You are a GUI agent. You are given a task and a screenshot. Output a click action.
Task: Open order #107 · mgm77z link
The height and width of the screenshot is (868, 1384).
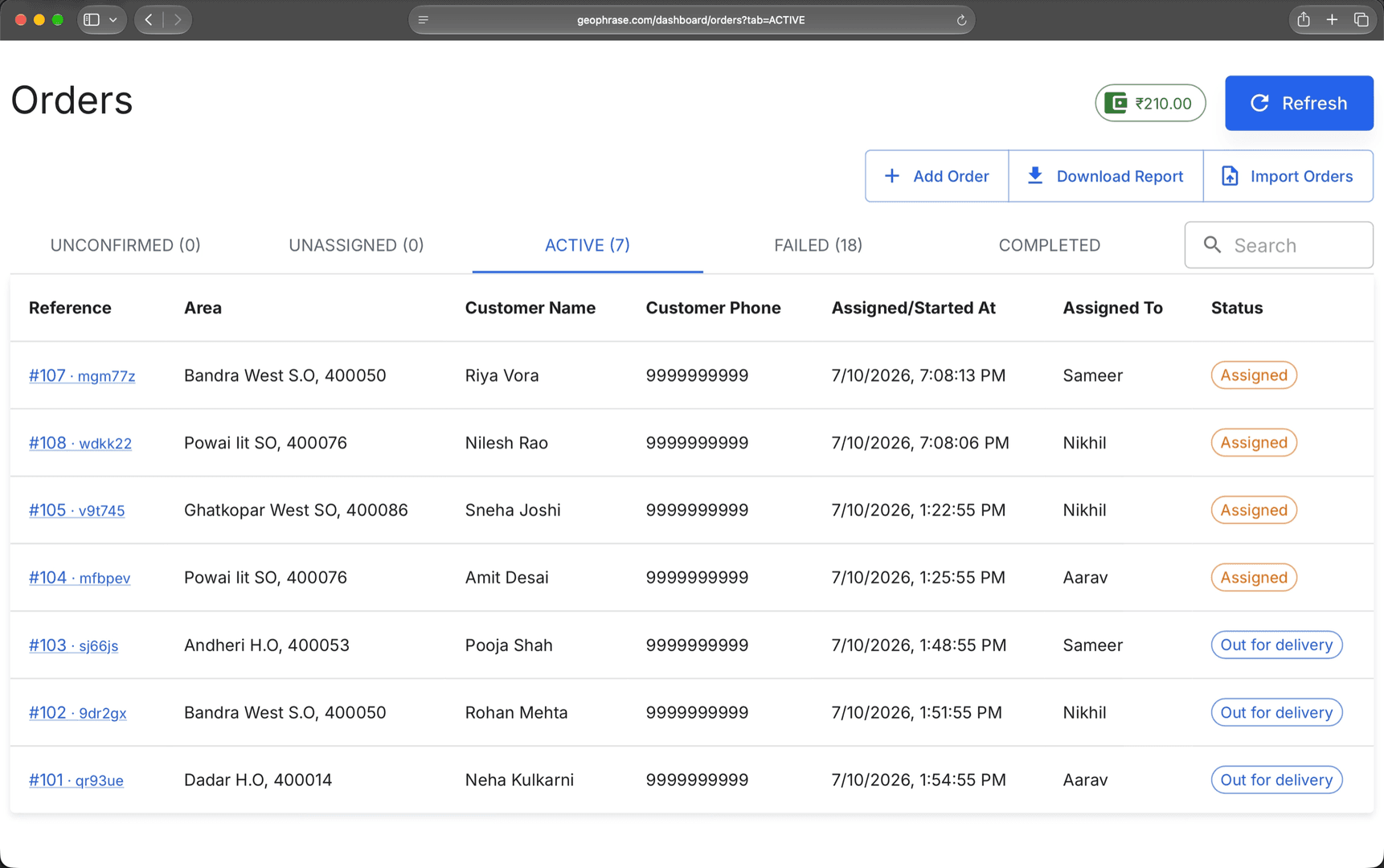[x=82, y=375]
